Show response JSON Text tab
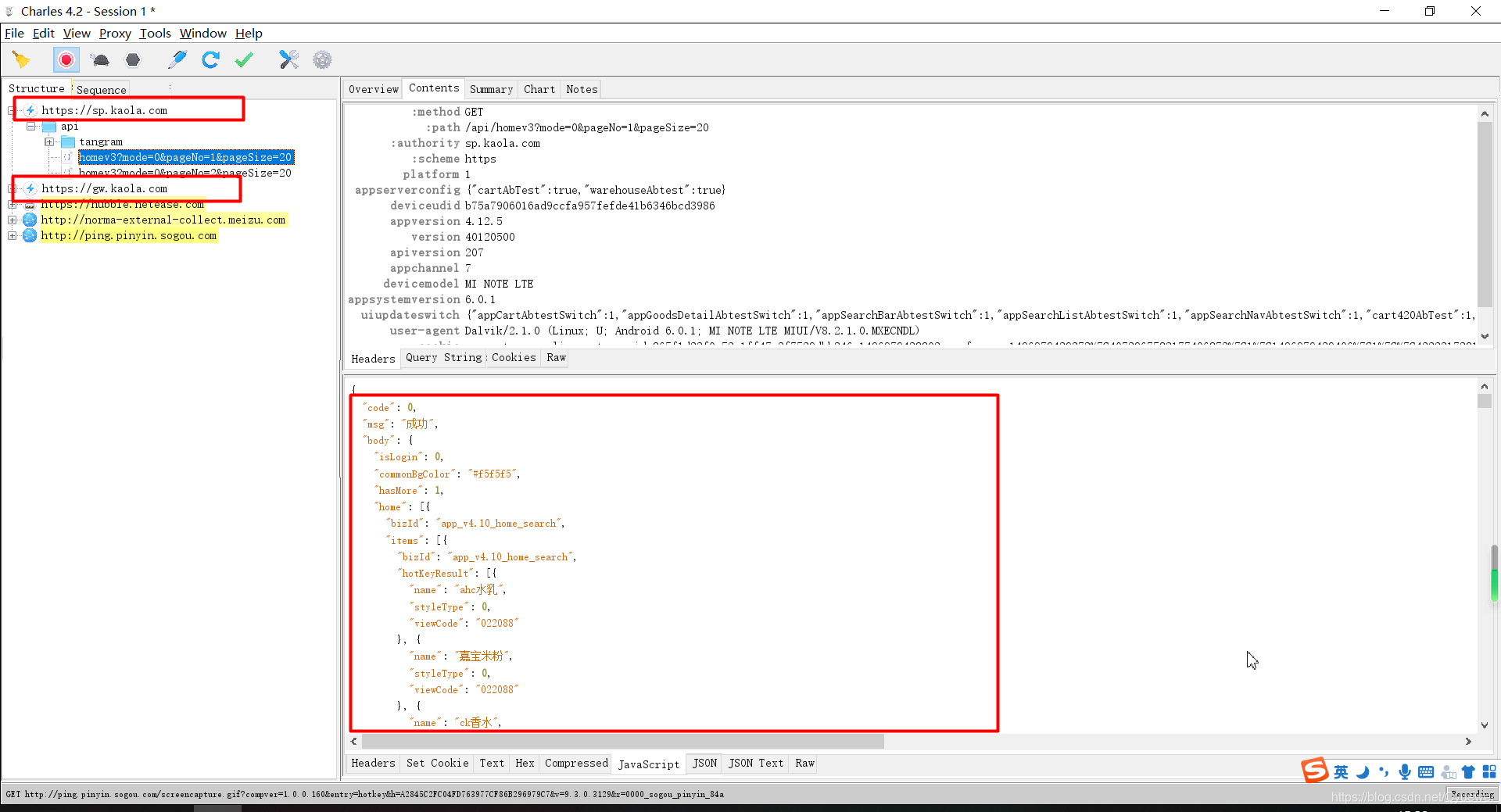Screen dimensions: 1501x812 (755, 764)
